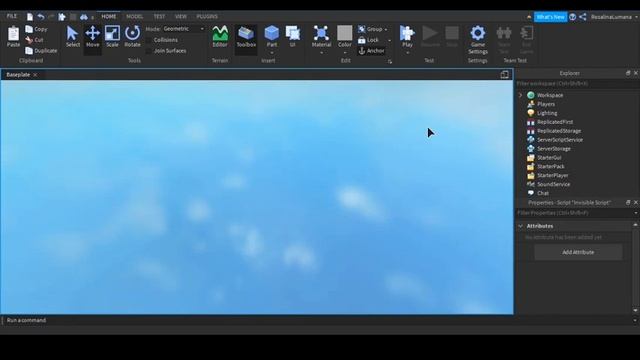Expand the Workspace tree node

[x=520, y=95]
